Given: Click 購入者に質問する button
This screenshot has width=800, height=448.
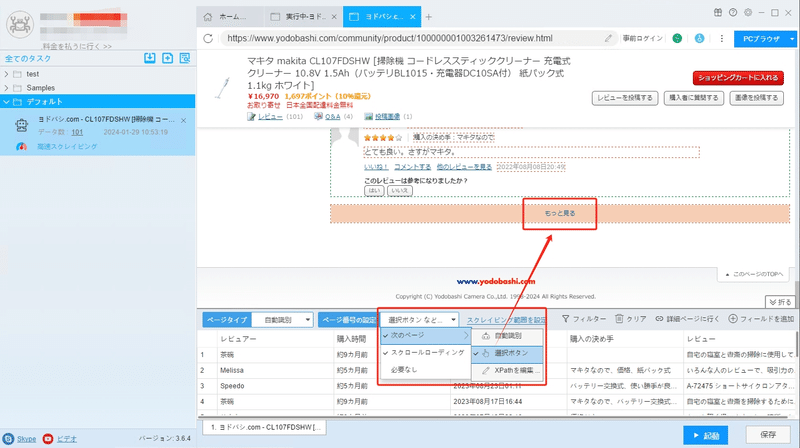Looking at the screenshot, I should pos(694,98).
